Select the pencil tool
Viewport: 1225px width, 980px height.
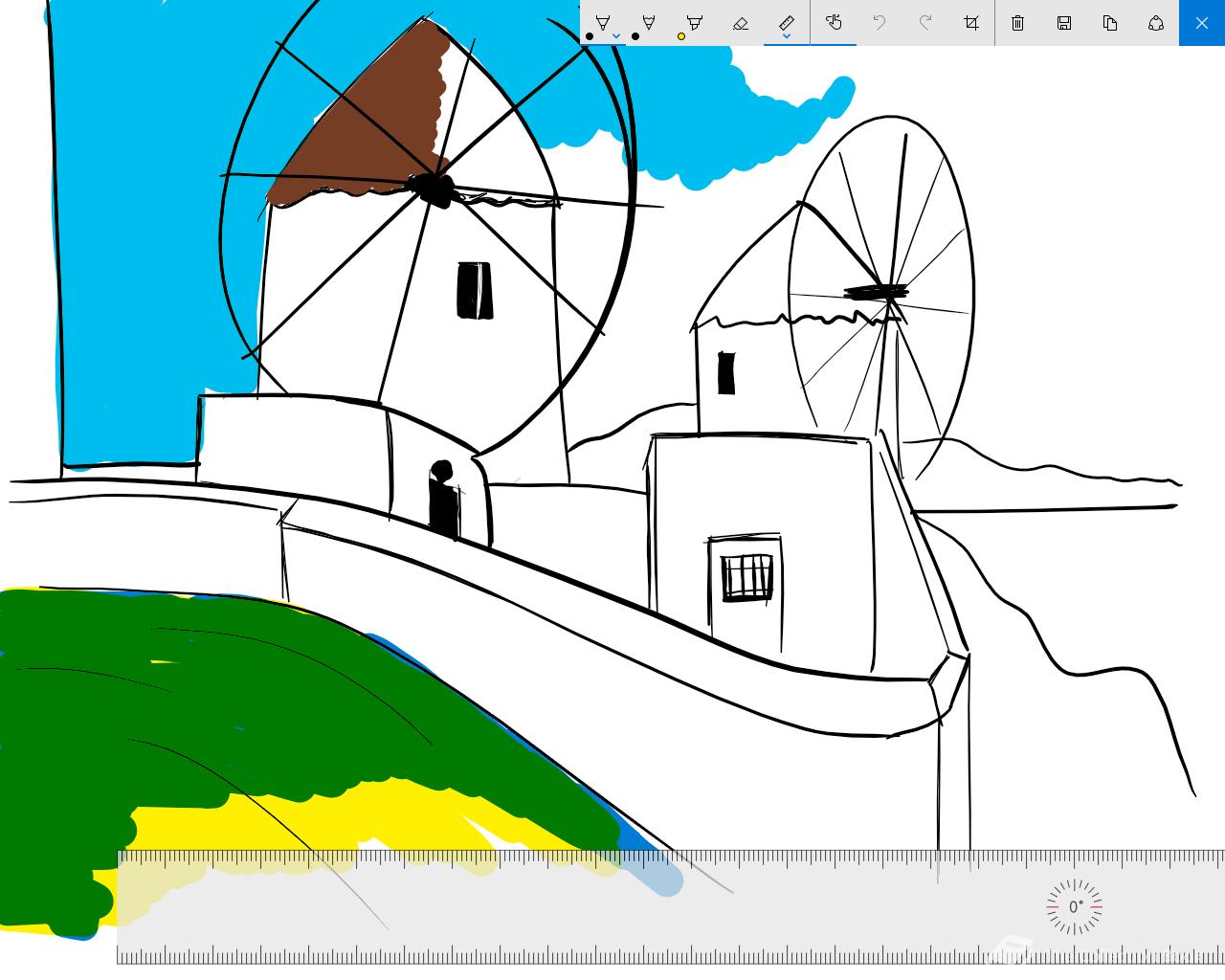pos(649,22)
